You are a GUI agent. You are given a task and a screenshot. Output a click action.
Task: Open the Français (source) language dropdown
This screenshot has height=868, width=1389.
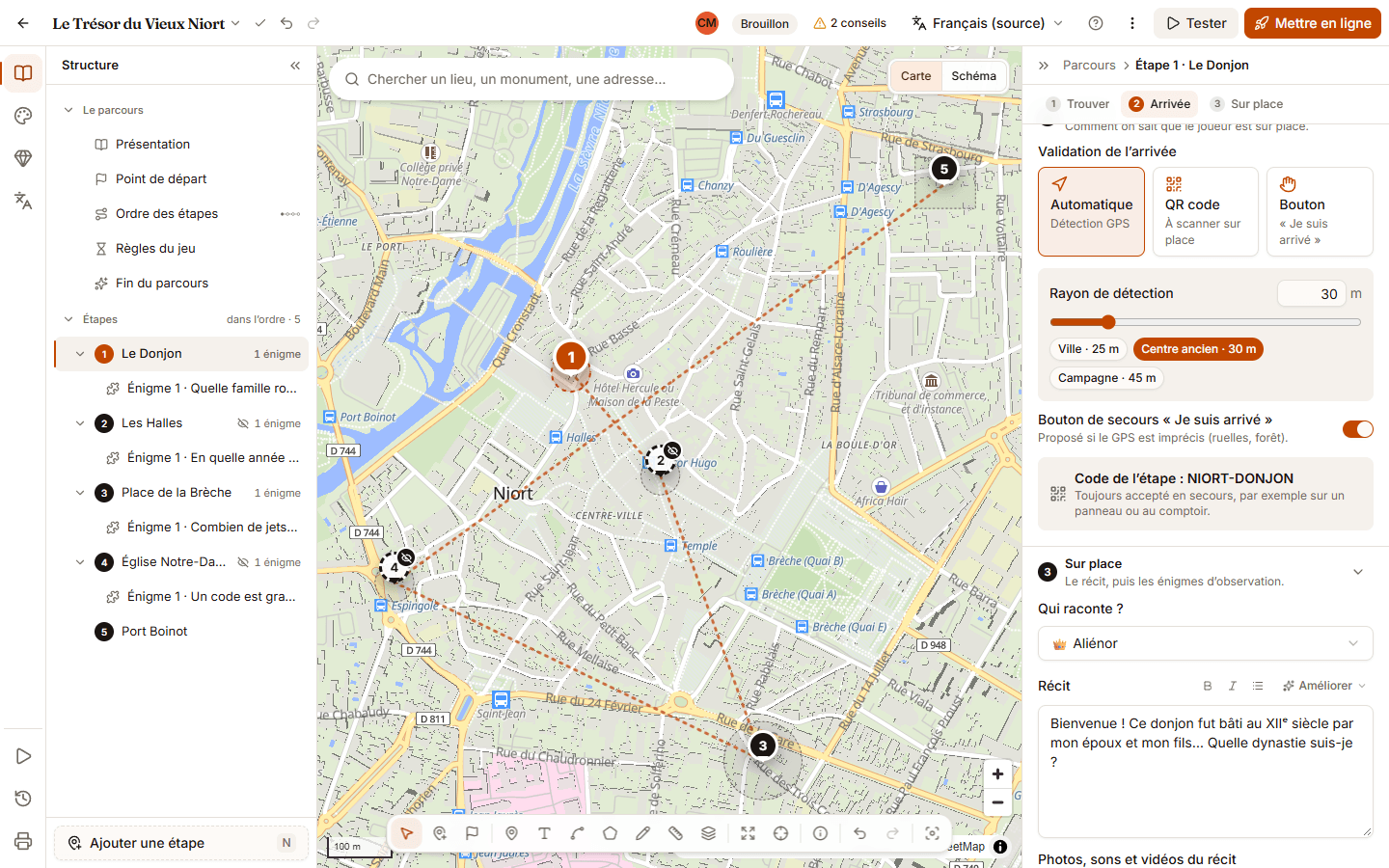click(x=988, y=23)
